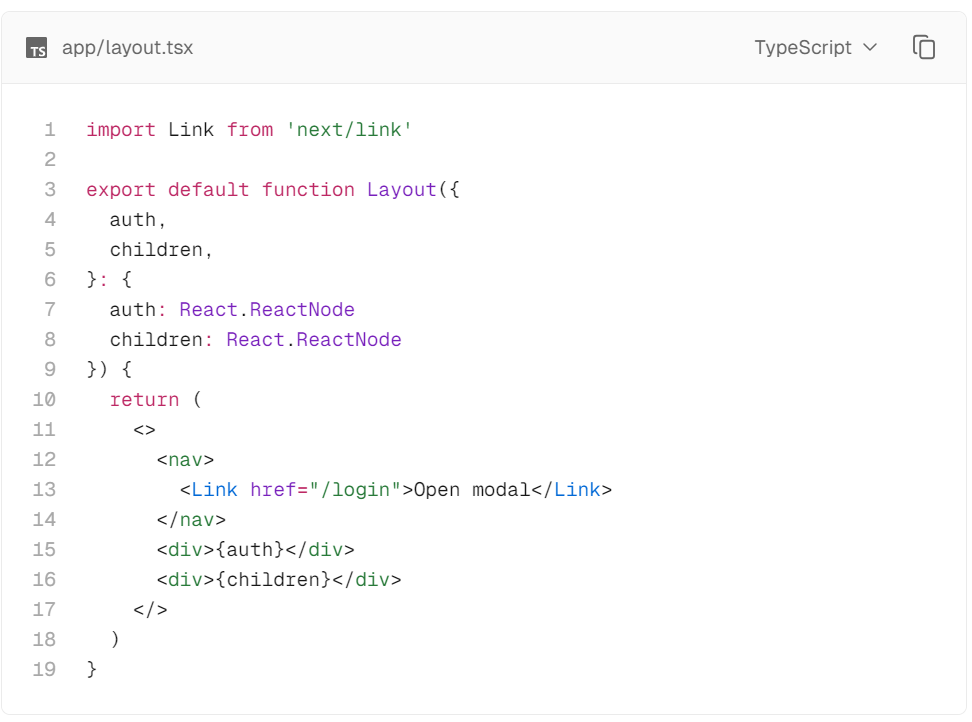The width and height of the screenshot is (972, 722).
Task: Click the opening fragment <> on line 11
Action: [x=144, y=429]
